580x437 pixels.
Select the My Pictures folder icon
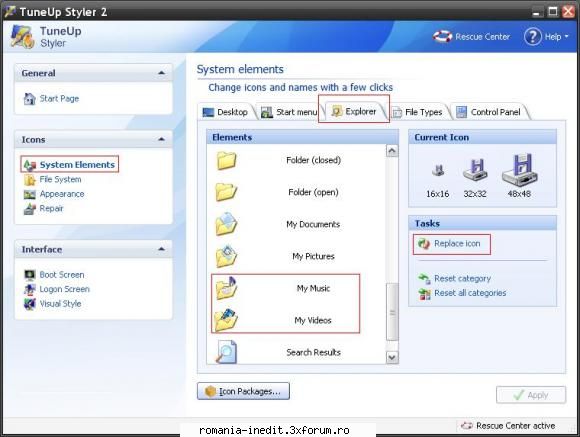pos(226,256)
